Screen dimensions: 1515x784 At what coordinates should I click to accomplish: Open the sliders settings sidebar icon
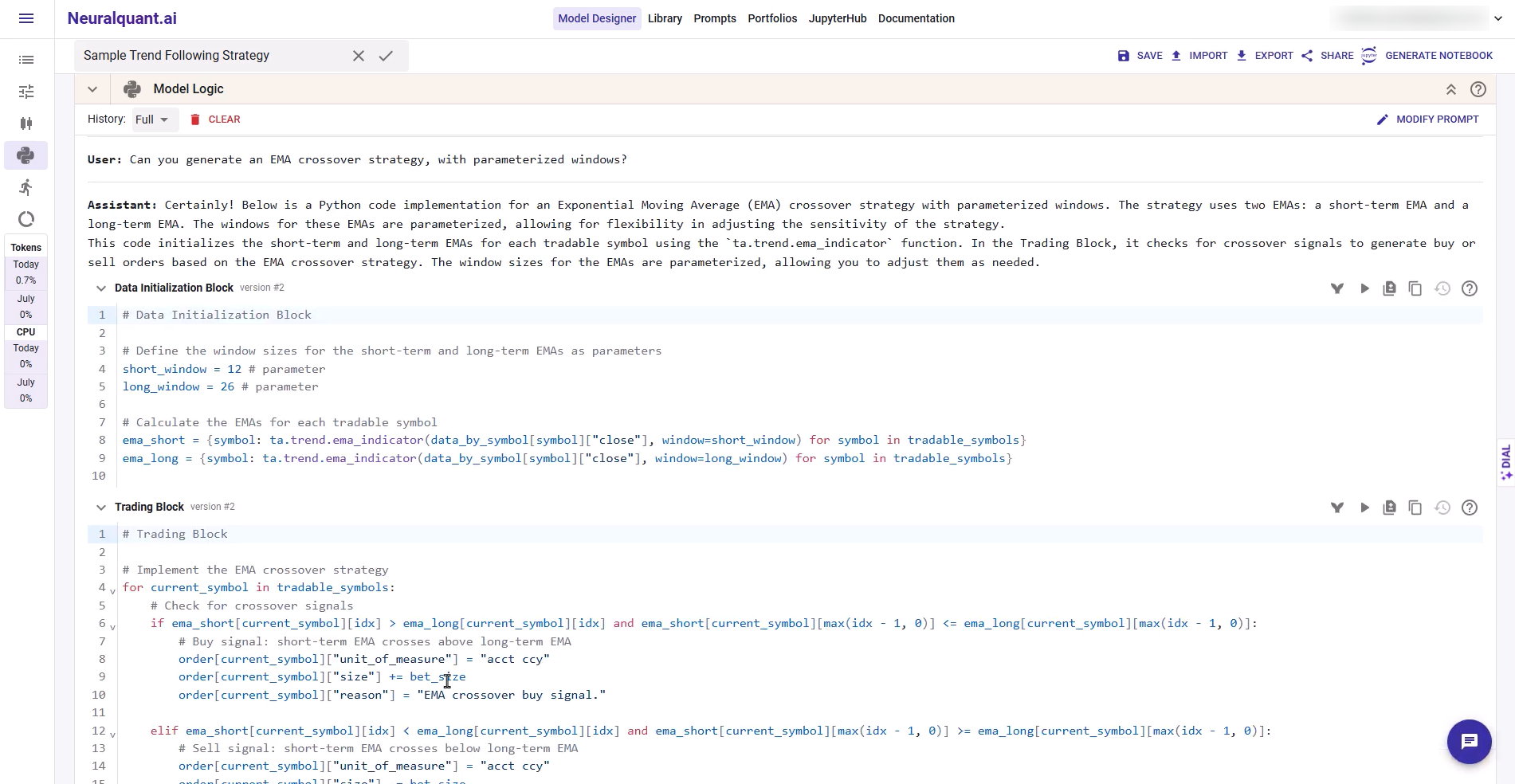click(x=26, y=92)
